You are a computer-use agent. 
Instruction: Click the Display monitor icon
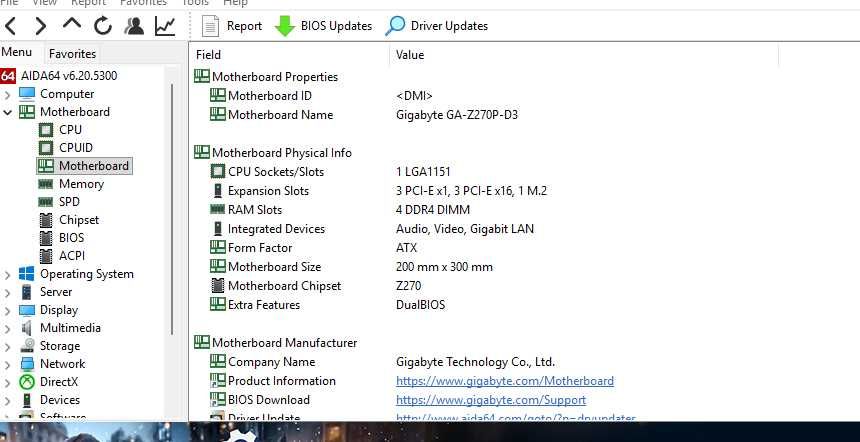[x=27, y=310]
